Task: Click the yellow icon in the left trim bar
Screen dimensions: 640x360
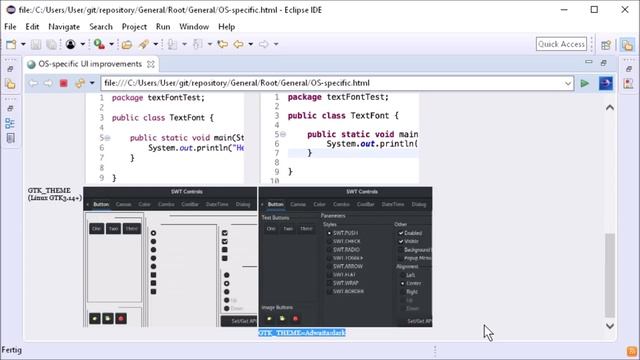Action: coord(11,84)
